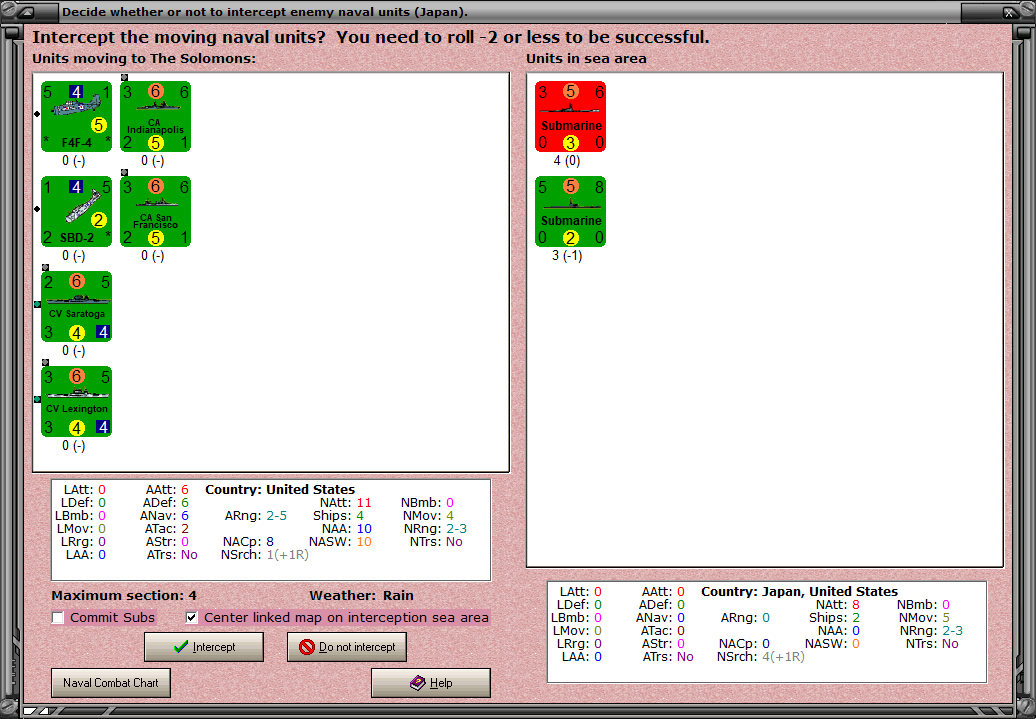Screen dimensions: 1036x719
Task: Click the '4 (0)' value under red Submarine
Action: point(567,161)
